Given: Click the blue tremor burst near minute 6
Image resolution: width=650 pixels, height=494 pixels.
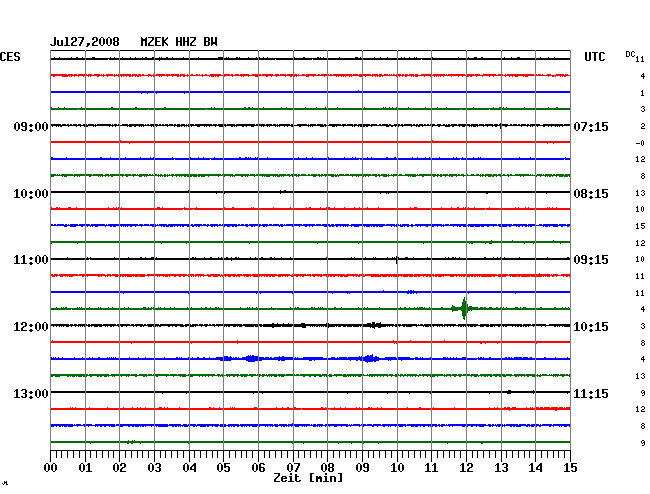Looking at the screenshot, I should pyautogui.click(x=250, y=358).
